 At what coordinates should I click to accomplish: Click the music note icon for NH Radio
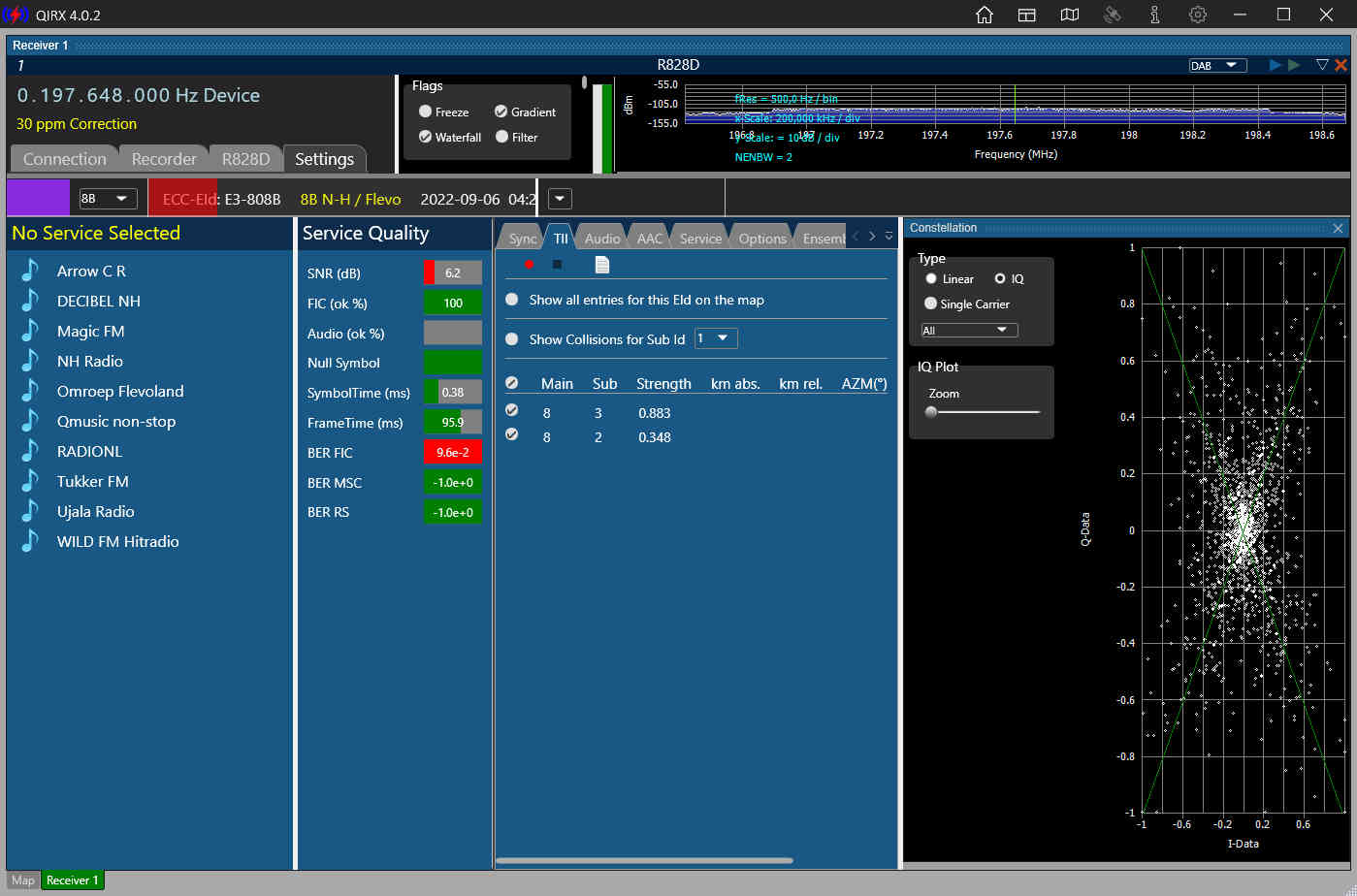click(30, 361)
